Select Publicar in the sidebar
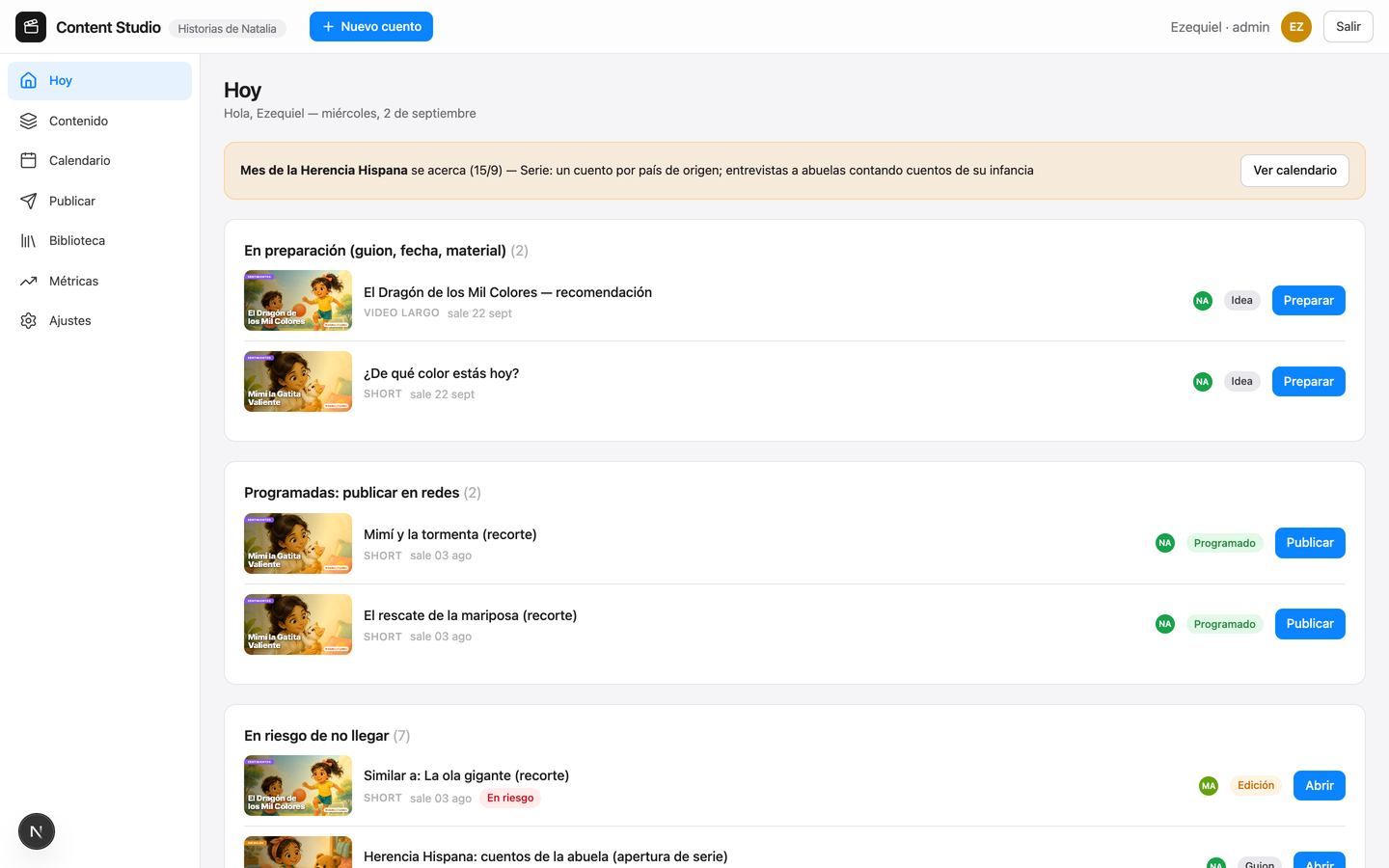This screenshot has height=868, width=1389. tap(99, 201)
